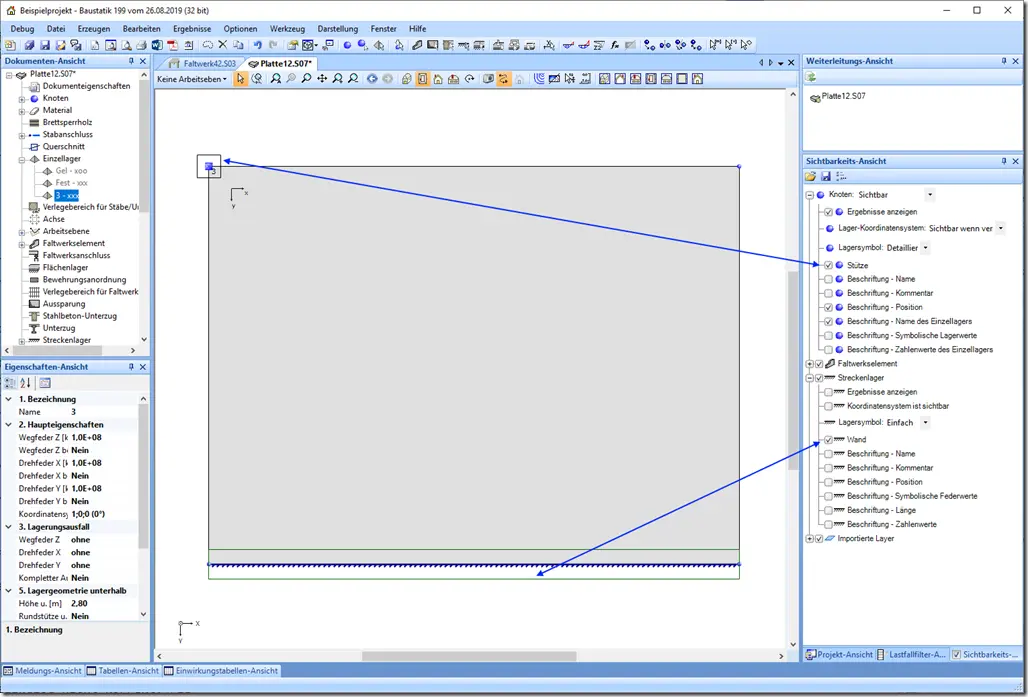Expand Faltwerkselement in the Sichtbarkeits-Ansicht

click(x=810, y=364)
